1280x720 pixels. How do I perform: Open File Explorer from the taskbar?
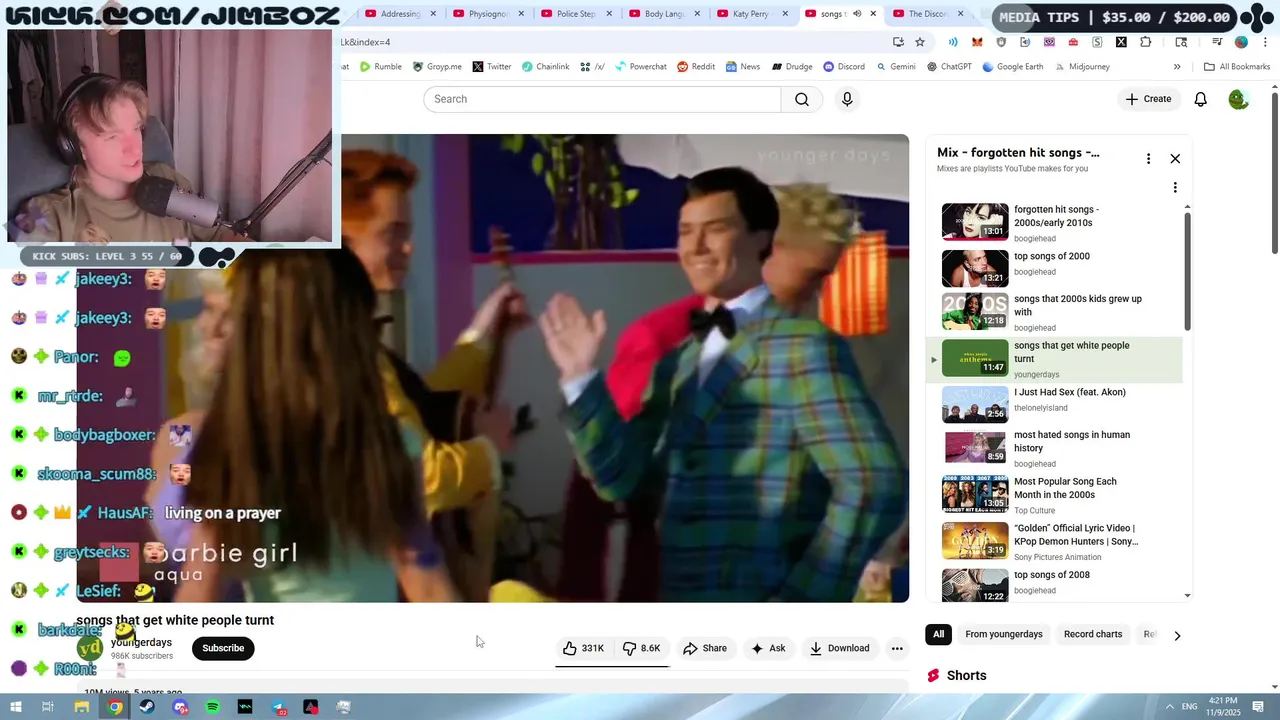(x=82, y=707)
